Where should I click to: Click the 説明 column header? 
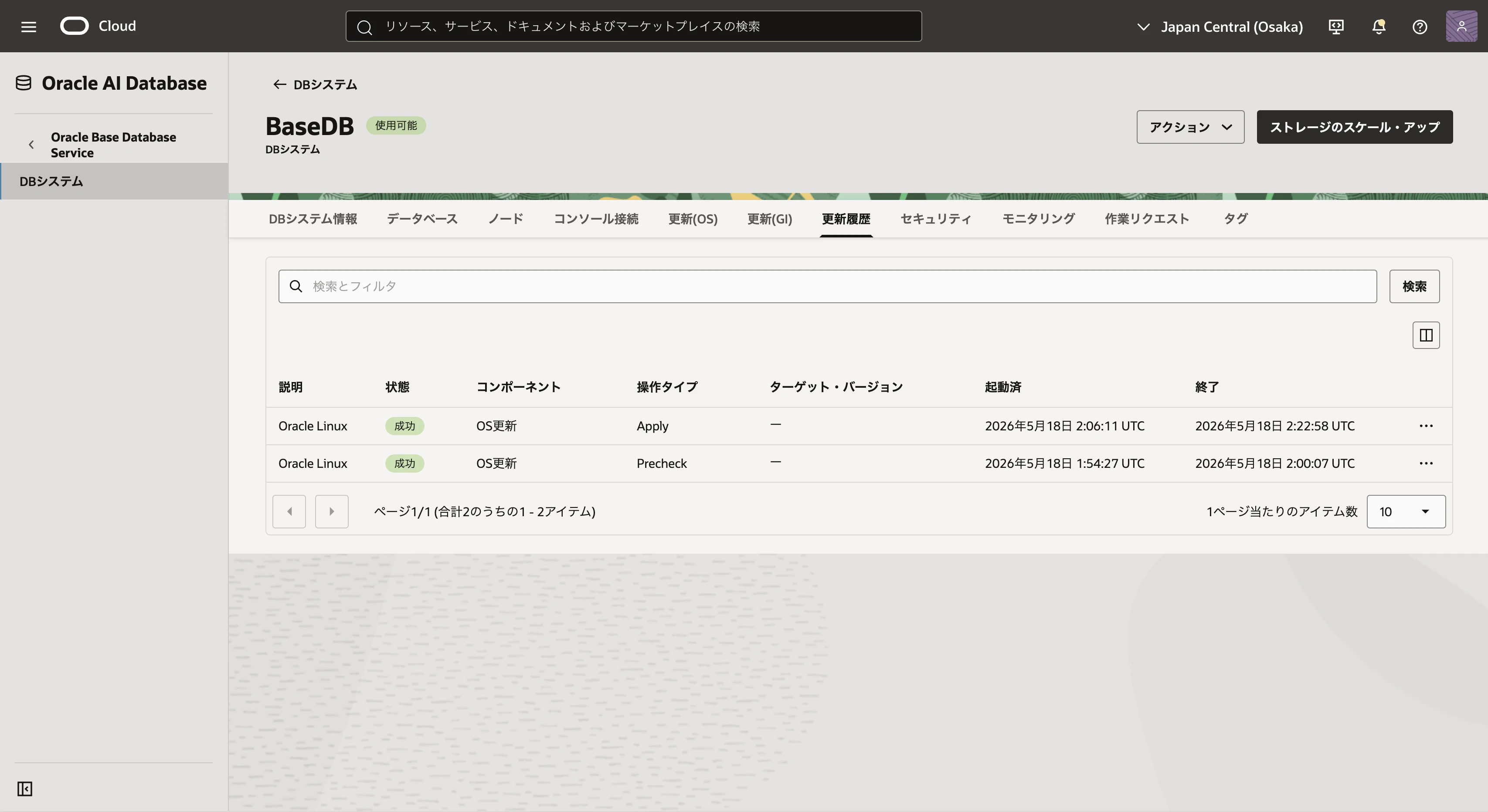coord(291,387)
